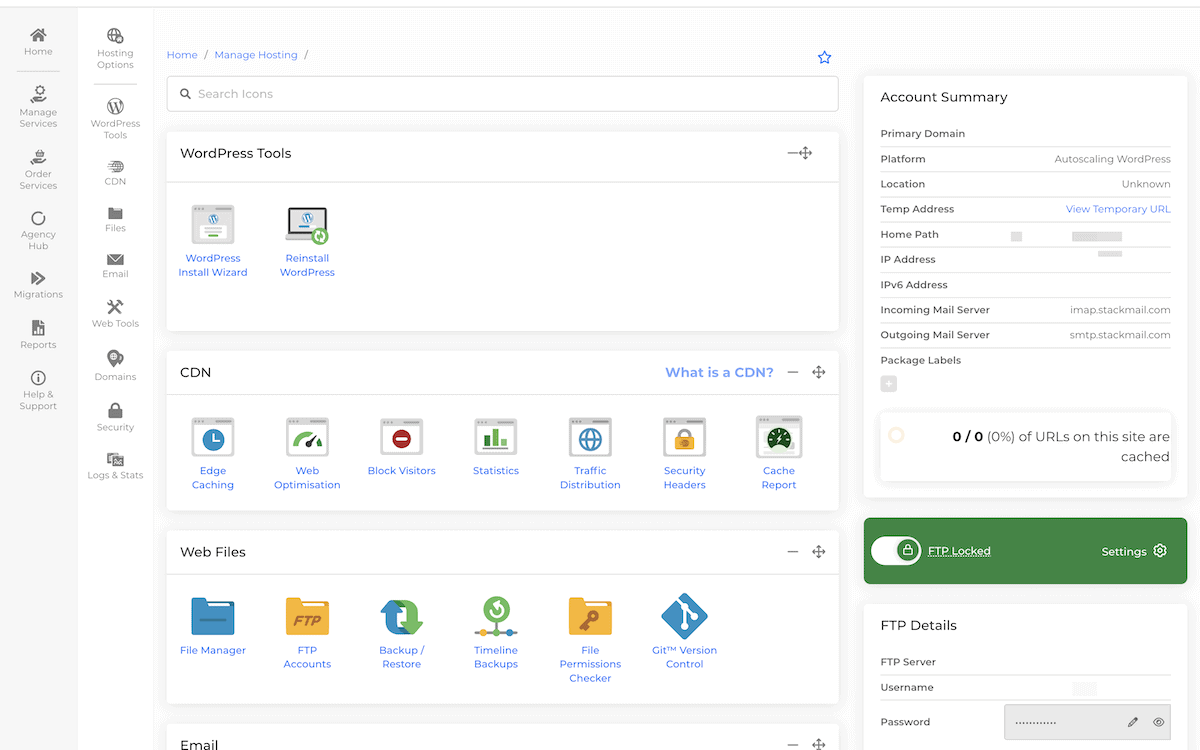This screenshot has width=1200, height=750.
Task: Click View Temporary URL link
Action: (1118, 209)
